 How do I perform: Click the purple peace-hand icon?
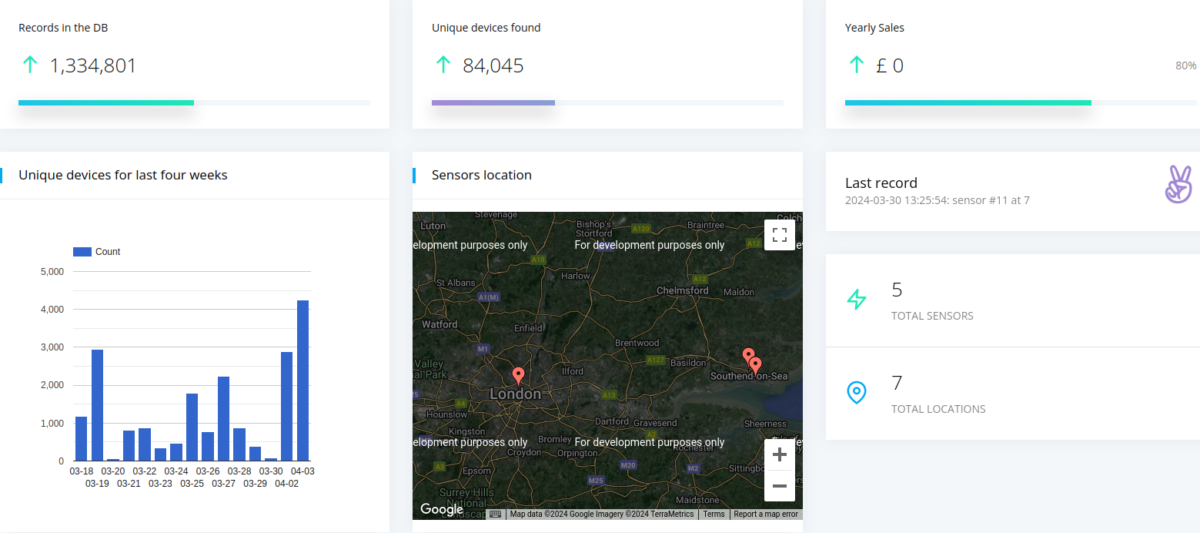pos(1179,185)
